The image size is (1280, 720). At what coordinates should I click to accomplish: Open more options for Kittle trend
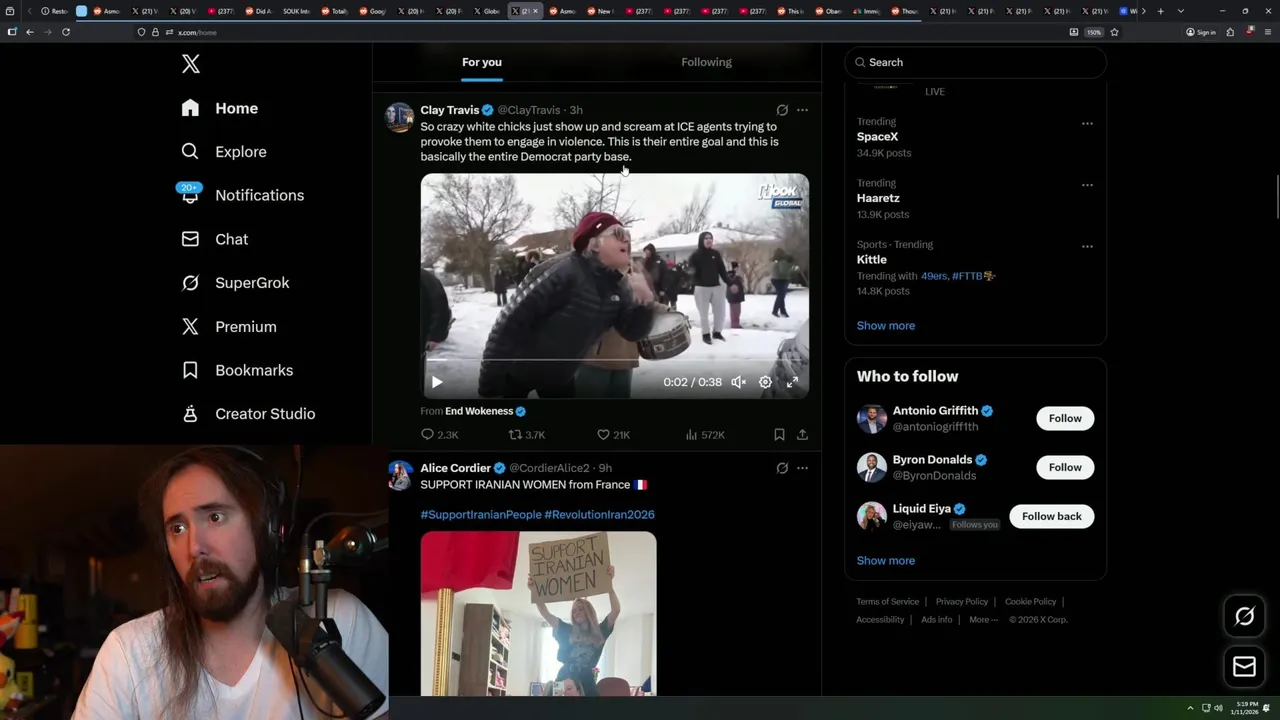(x=1087, y=246)
